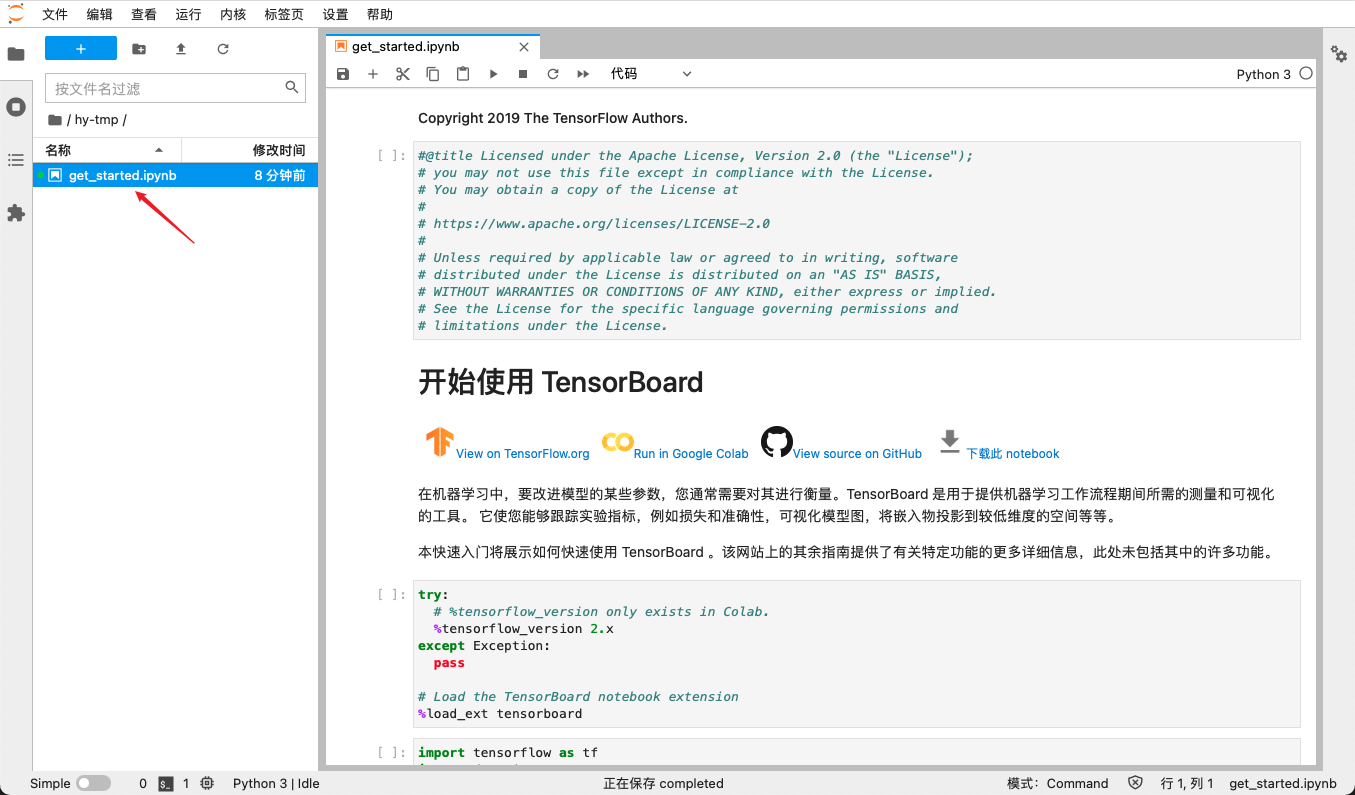Screen dimensions: 1355x795
Task: Click inside the 按文件名过滤 search field
Action: (x=160, y=88)
